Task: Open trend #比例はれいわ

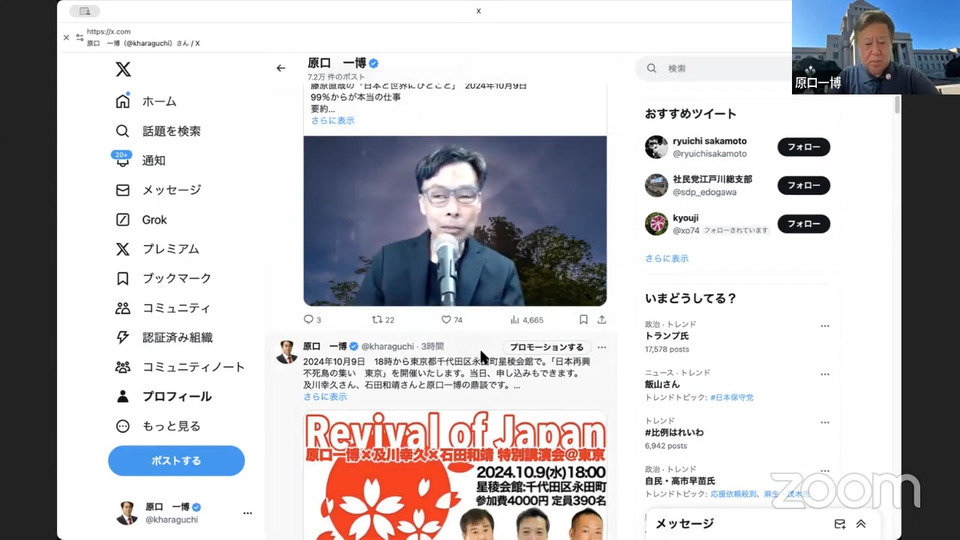Action: coord(674,432)
